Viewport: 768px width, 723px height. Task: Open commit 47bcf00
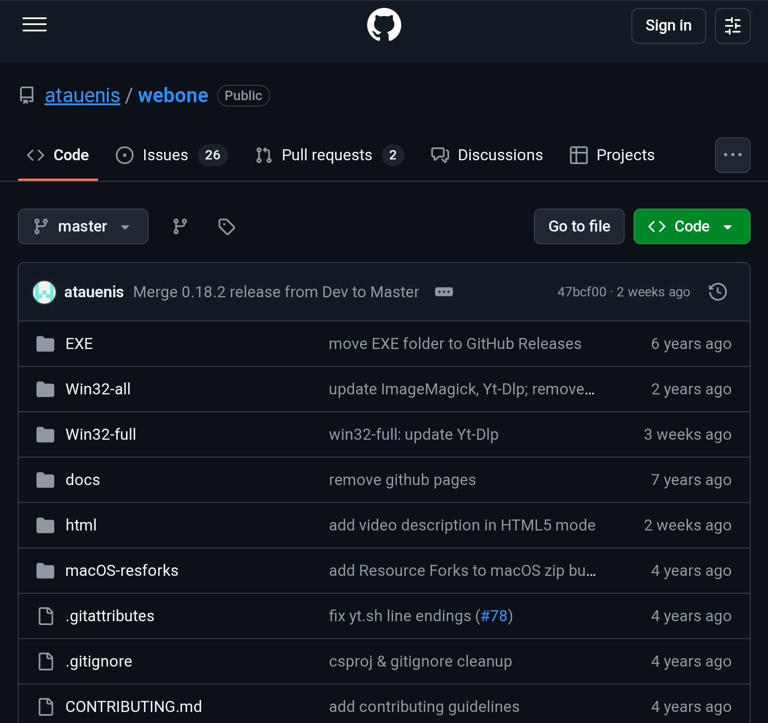tap(581, 292)
